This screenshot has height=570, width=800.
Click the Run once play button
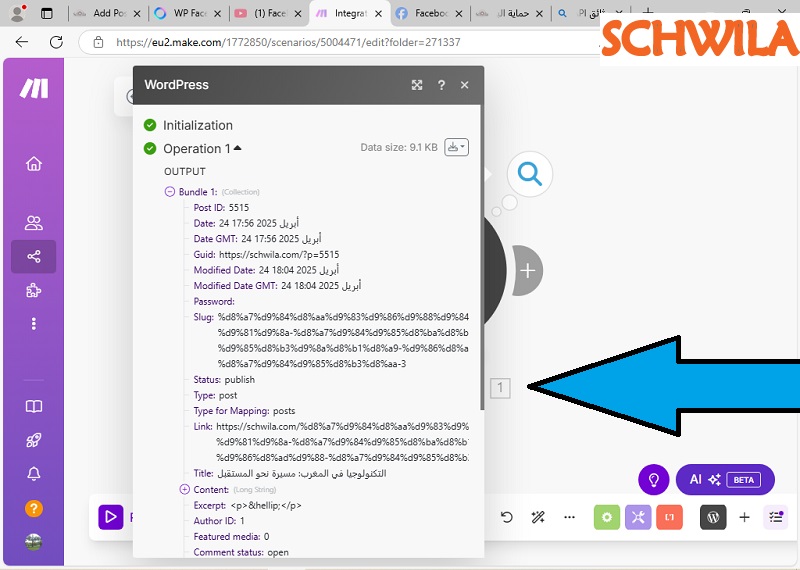pos(111,517)
